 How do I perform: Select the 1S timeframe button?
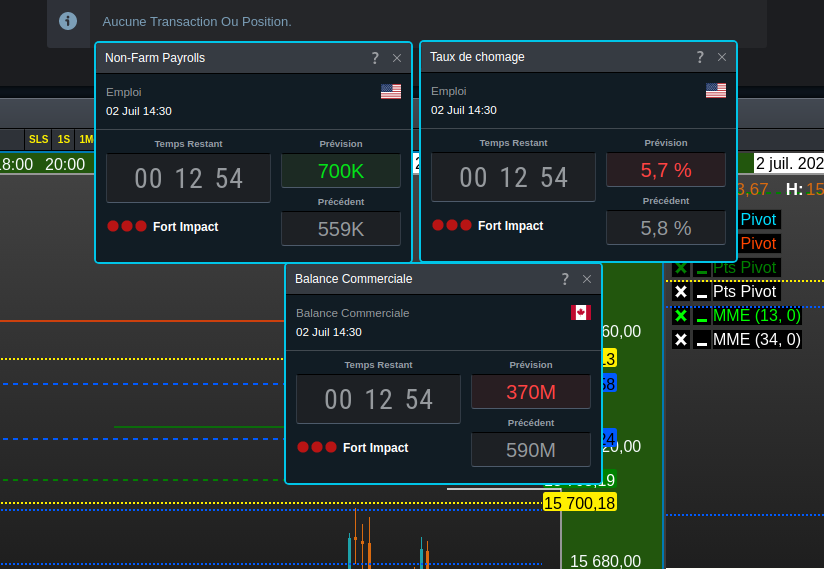click(x=64, y=139)
